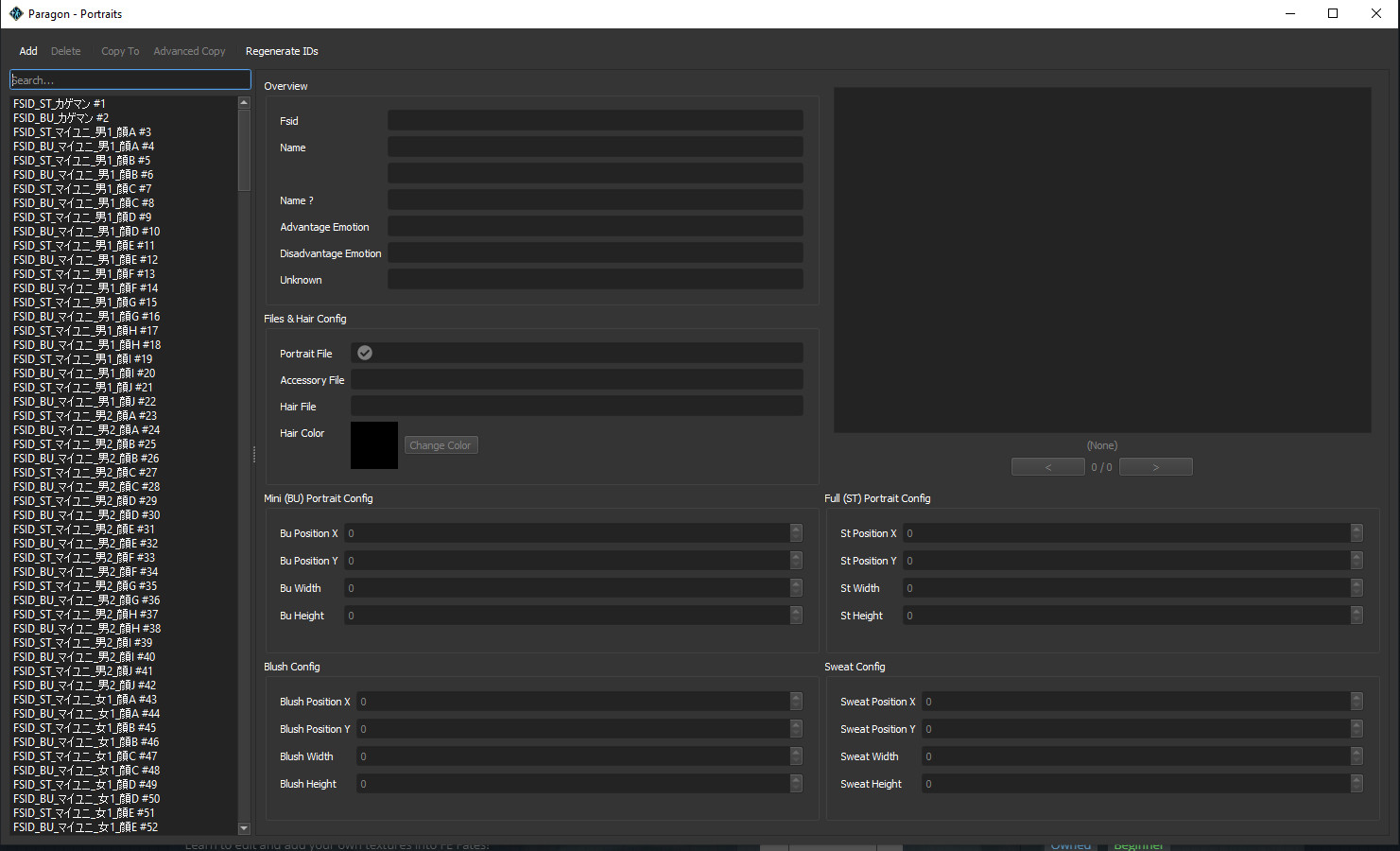Click the Blush Position X field
The image size is (1400, 851).
572,702
